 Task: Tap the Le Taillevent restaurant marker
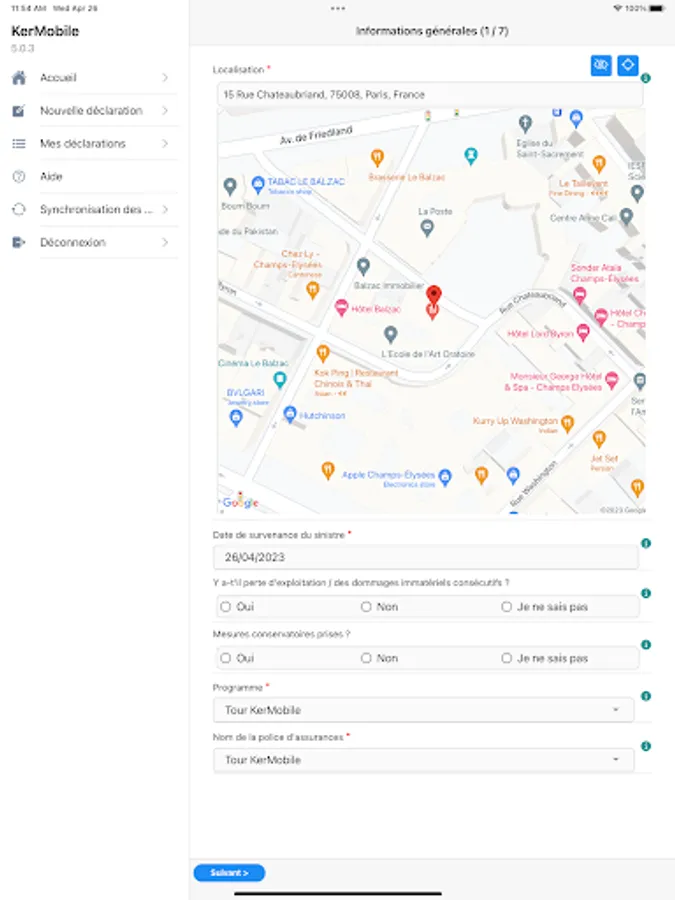pos(599,164)
